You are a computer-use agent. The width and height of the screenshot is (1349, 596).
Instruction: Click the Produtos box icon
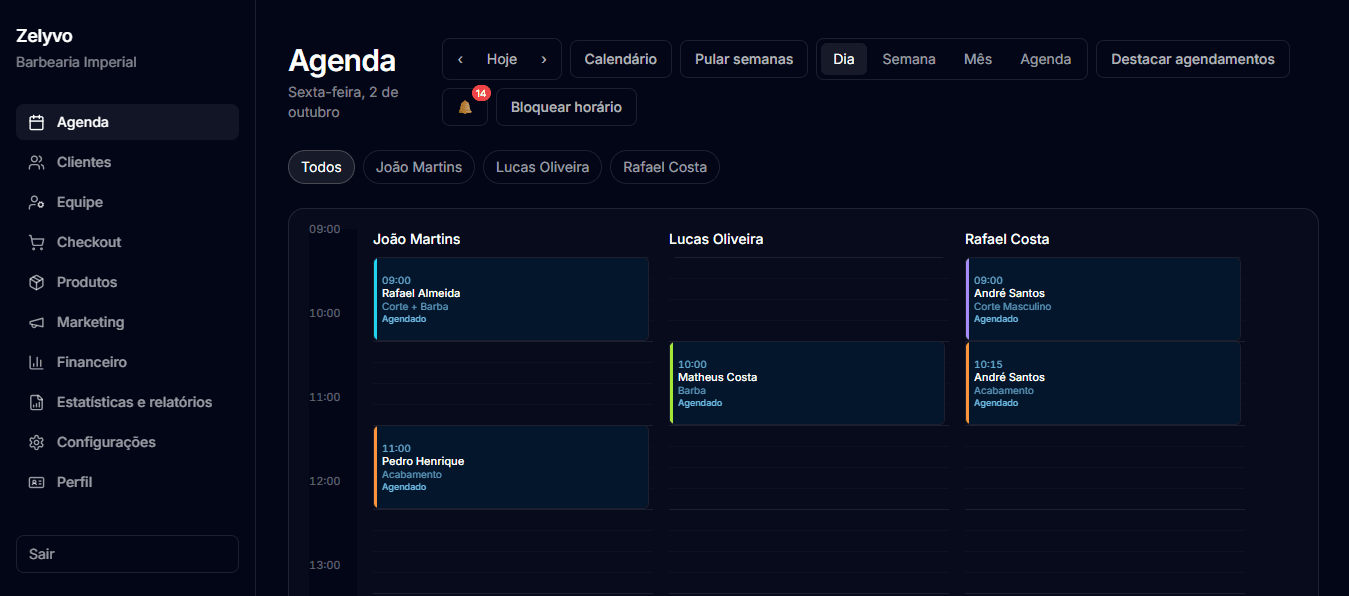pos(36,282)
